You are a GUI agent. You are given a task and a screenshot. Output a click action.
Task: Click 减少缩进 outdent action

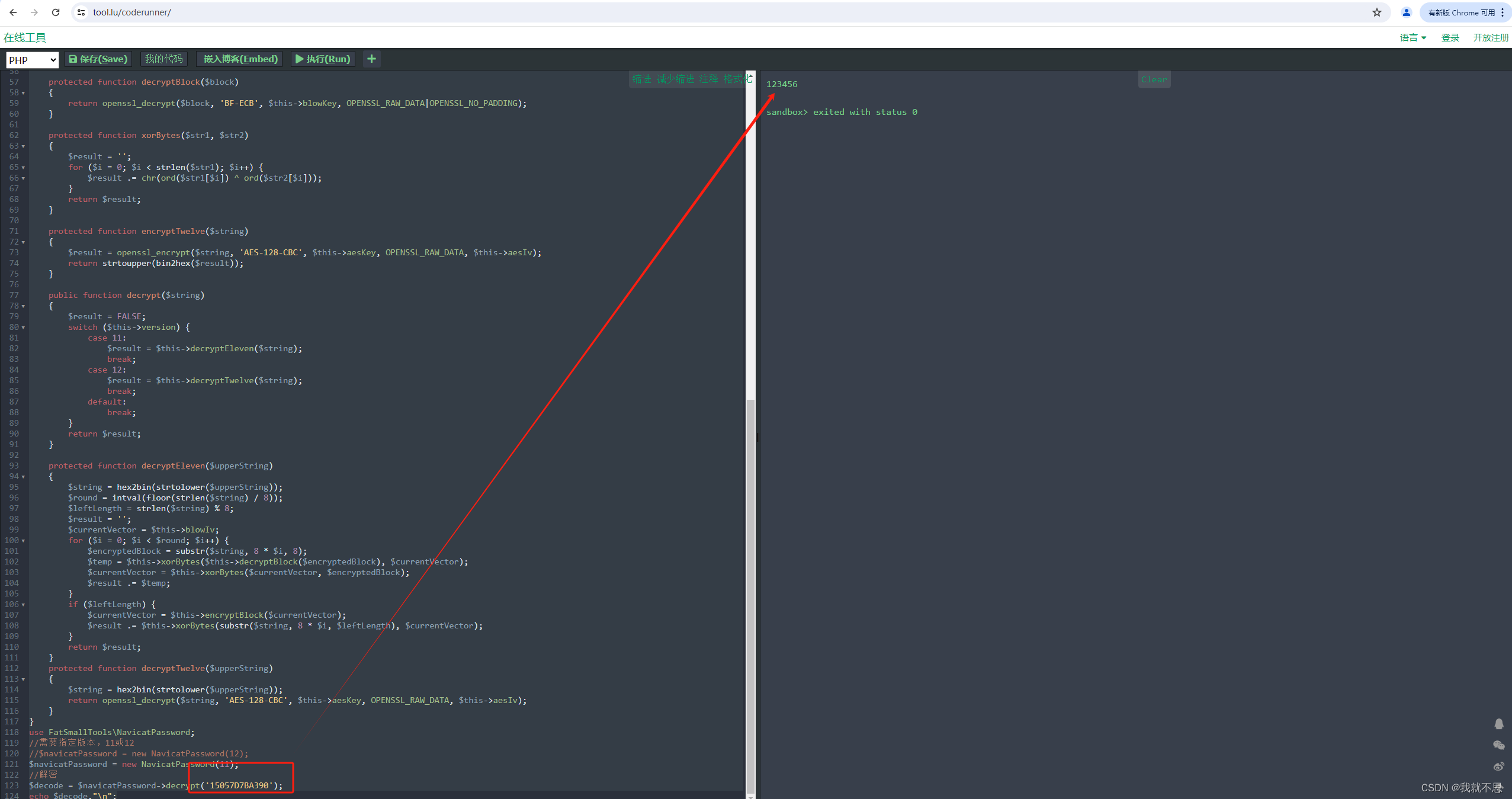coord(675,79)
